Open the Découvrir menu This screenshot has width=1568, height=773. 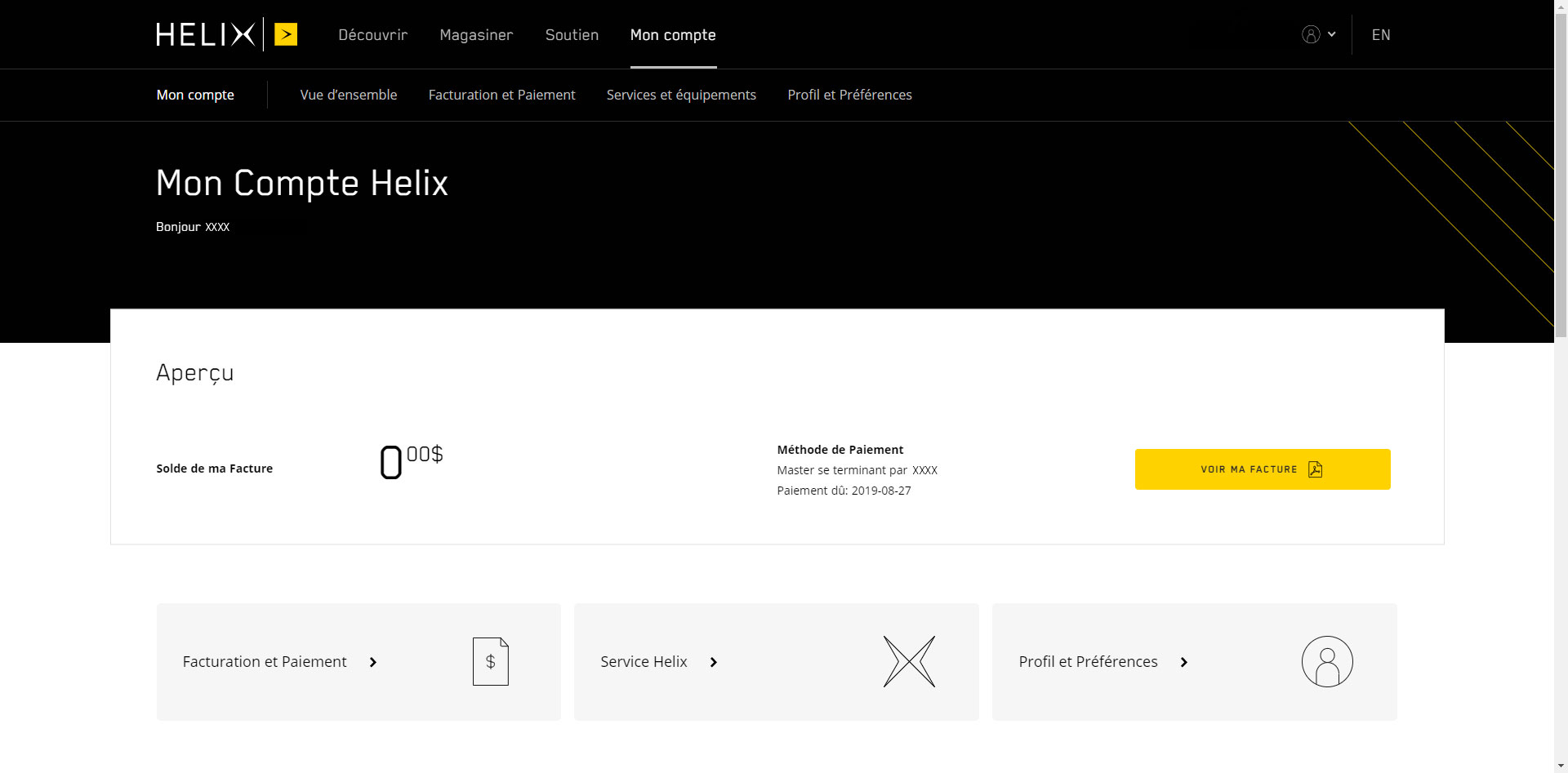(x=373, y=35)
